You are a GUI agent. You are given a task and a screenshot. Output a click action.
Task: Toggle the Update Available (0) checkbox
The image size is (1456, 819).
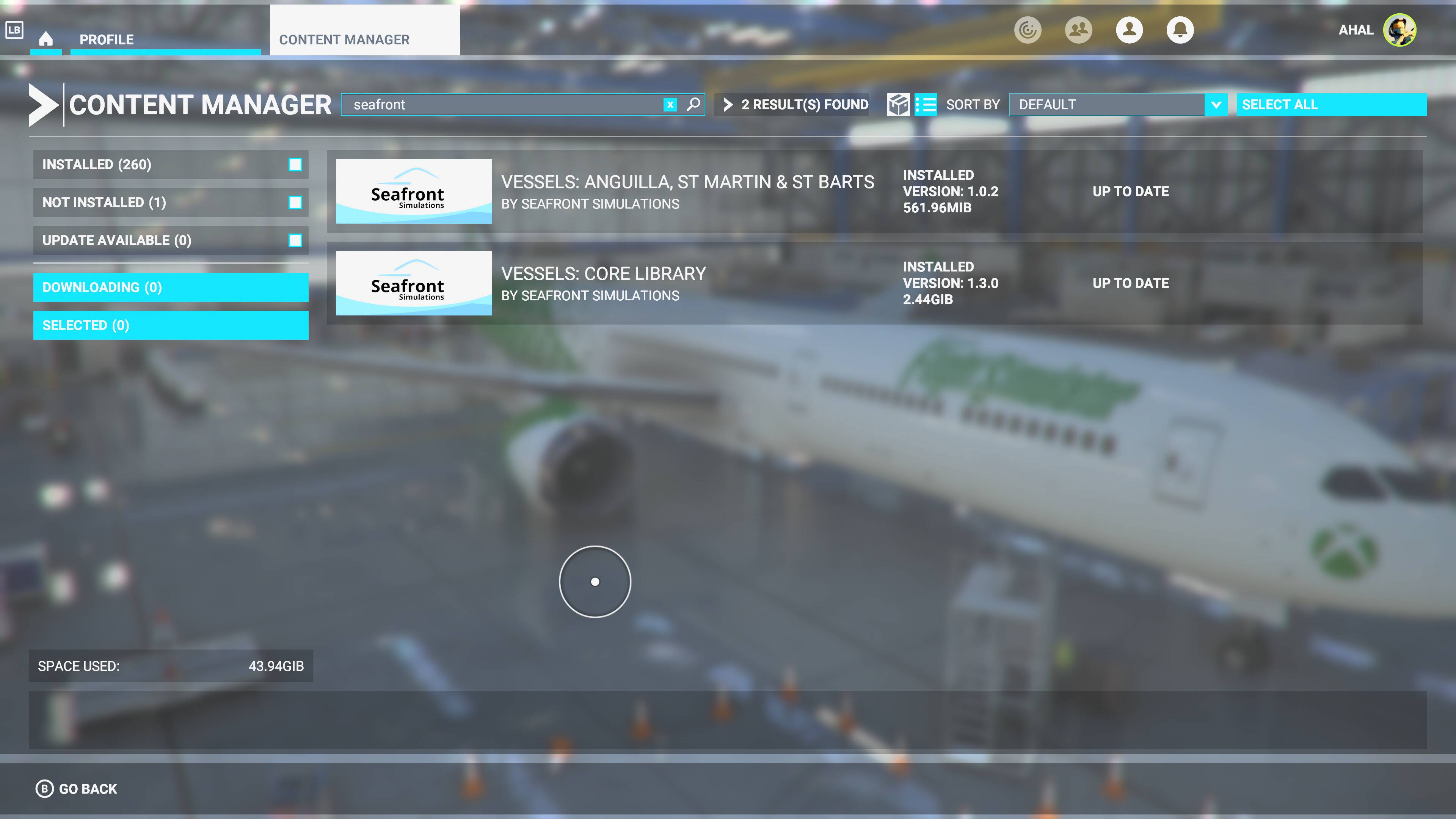295,240
